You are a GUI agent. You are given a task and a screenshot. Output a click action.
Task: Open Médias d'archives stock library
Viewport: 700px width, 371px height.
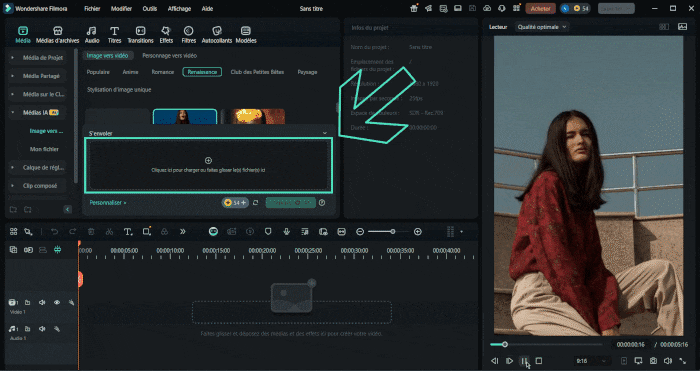click(58, 34)
